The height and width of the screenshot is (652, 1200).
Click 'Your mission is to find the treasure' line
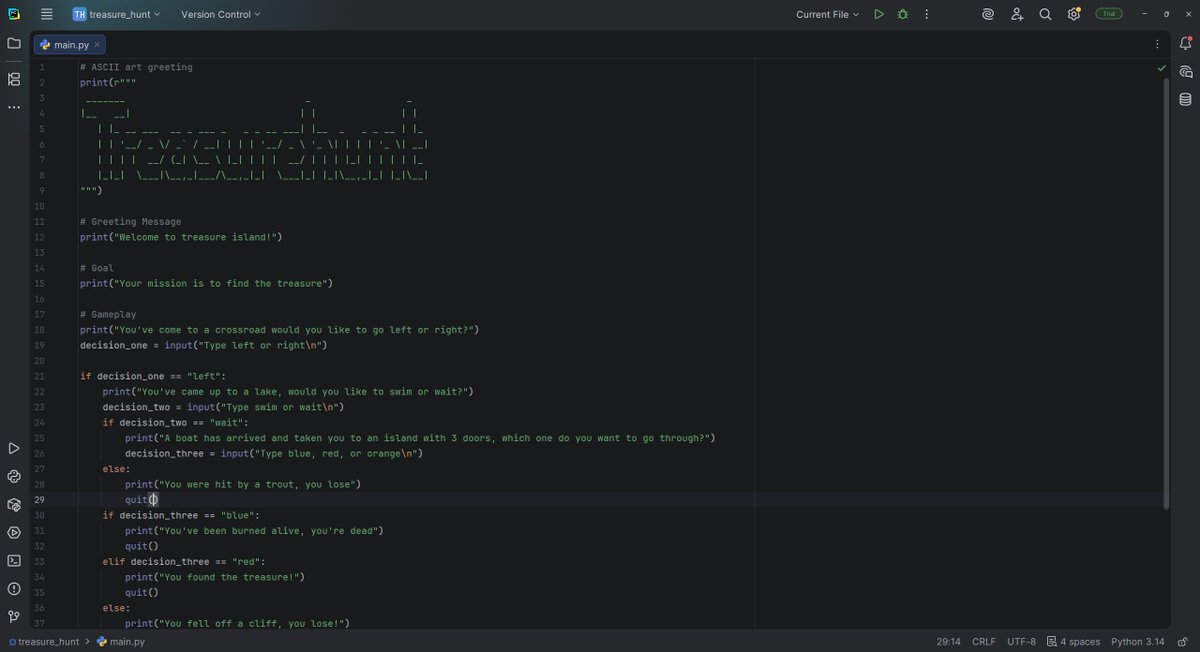click(206, 283)
